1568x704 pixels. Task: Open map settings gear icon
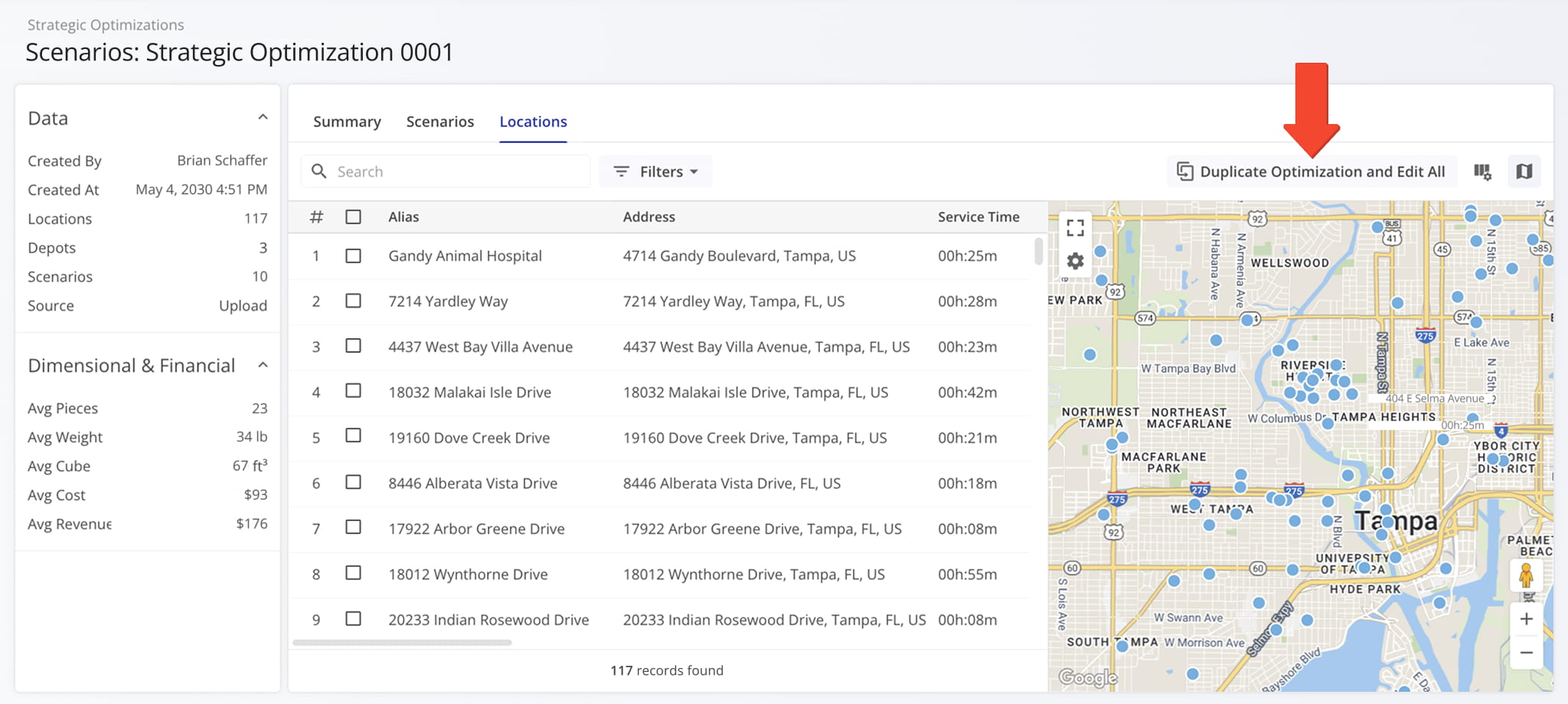pos(1075,261)
